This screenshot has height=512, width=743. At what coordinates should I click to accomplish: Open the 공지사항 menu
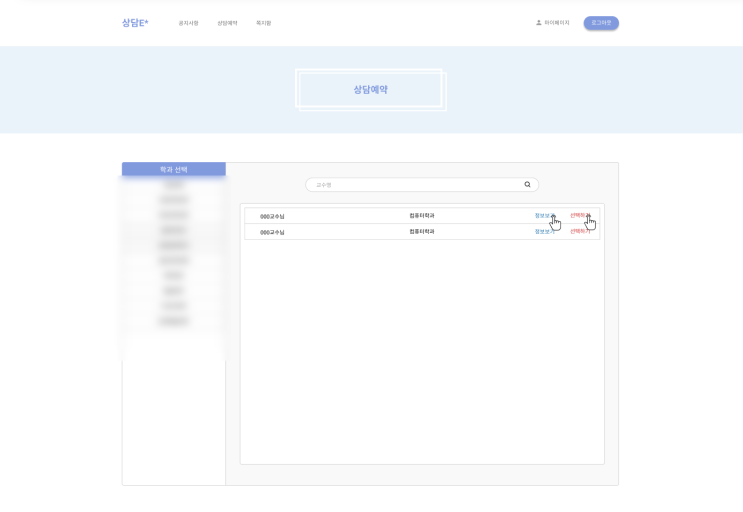188,23
